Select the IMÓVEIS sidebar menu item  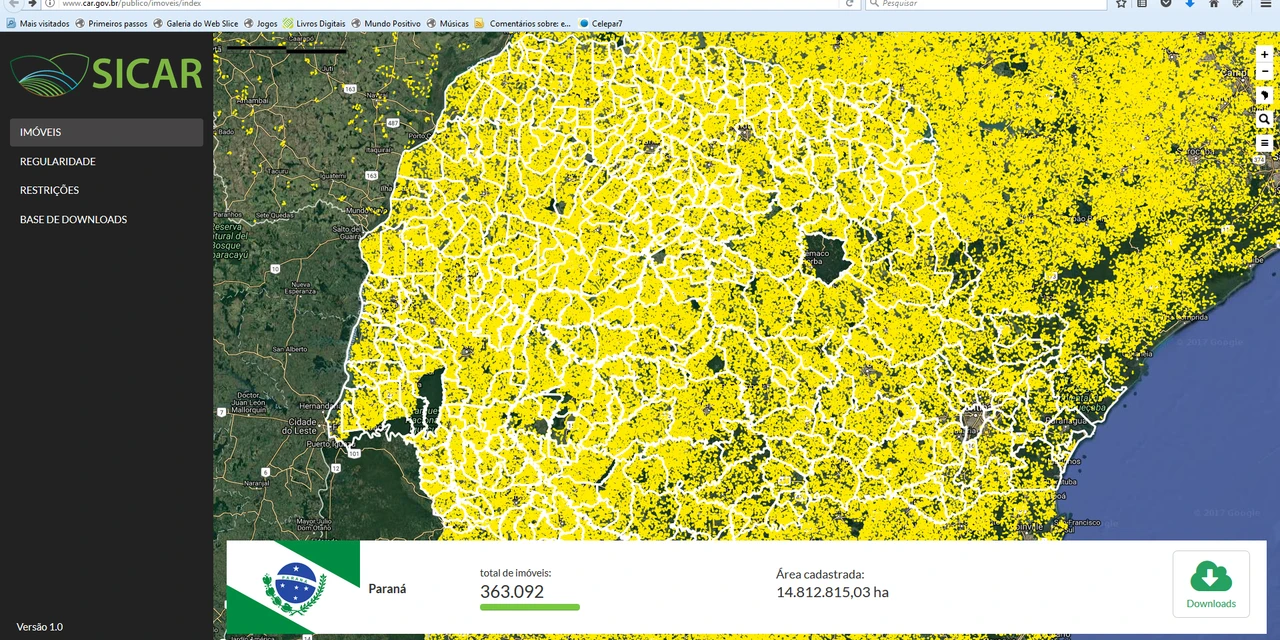pos(106,132)
